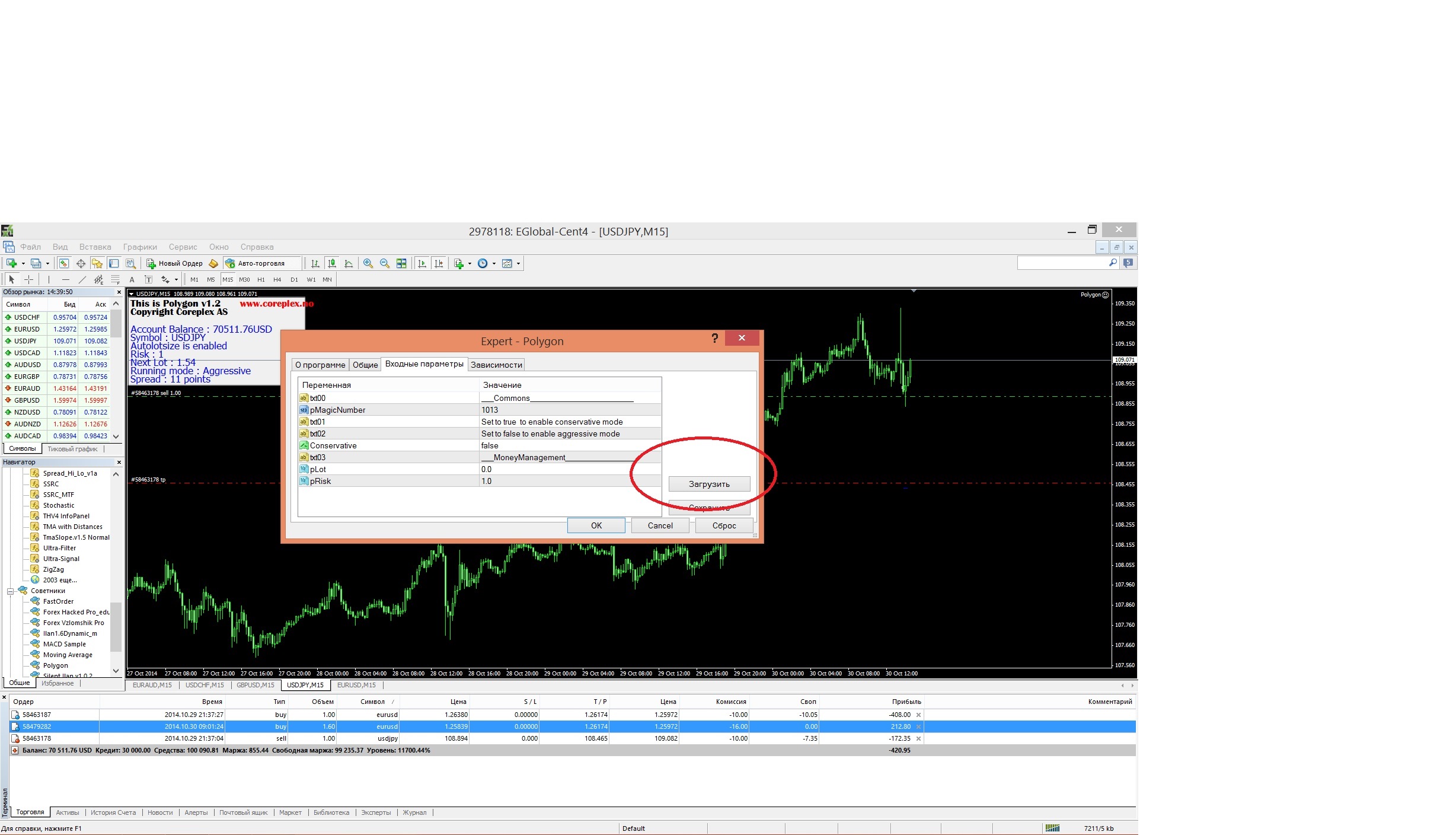Image resolution: width=1456 pixels, height=835 pixels.
Task: Switch to bar chart icon
Action: tap(315, 263)
